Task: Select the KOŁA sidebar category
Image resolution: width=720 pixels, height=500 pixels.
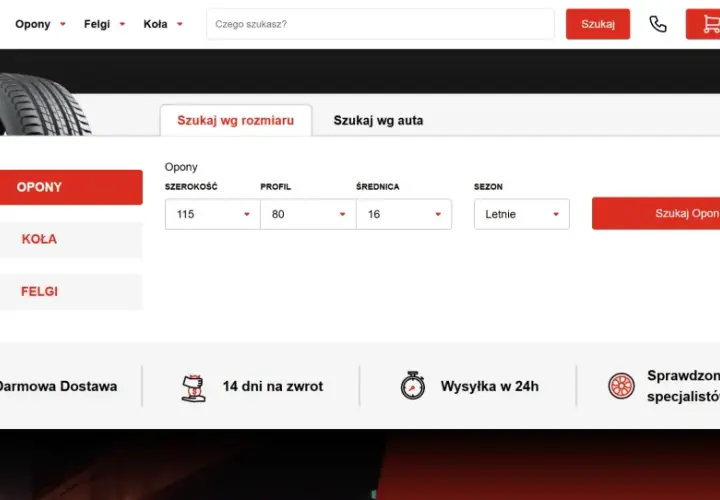Action: click(x=71, y=239)
